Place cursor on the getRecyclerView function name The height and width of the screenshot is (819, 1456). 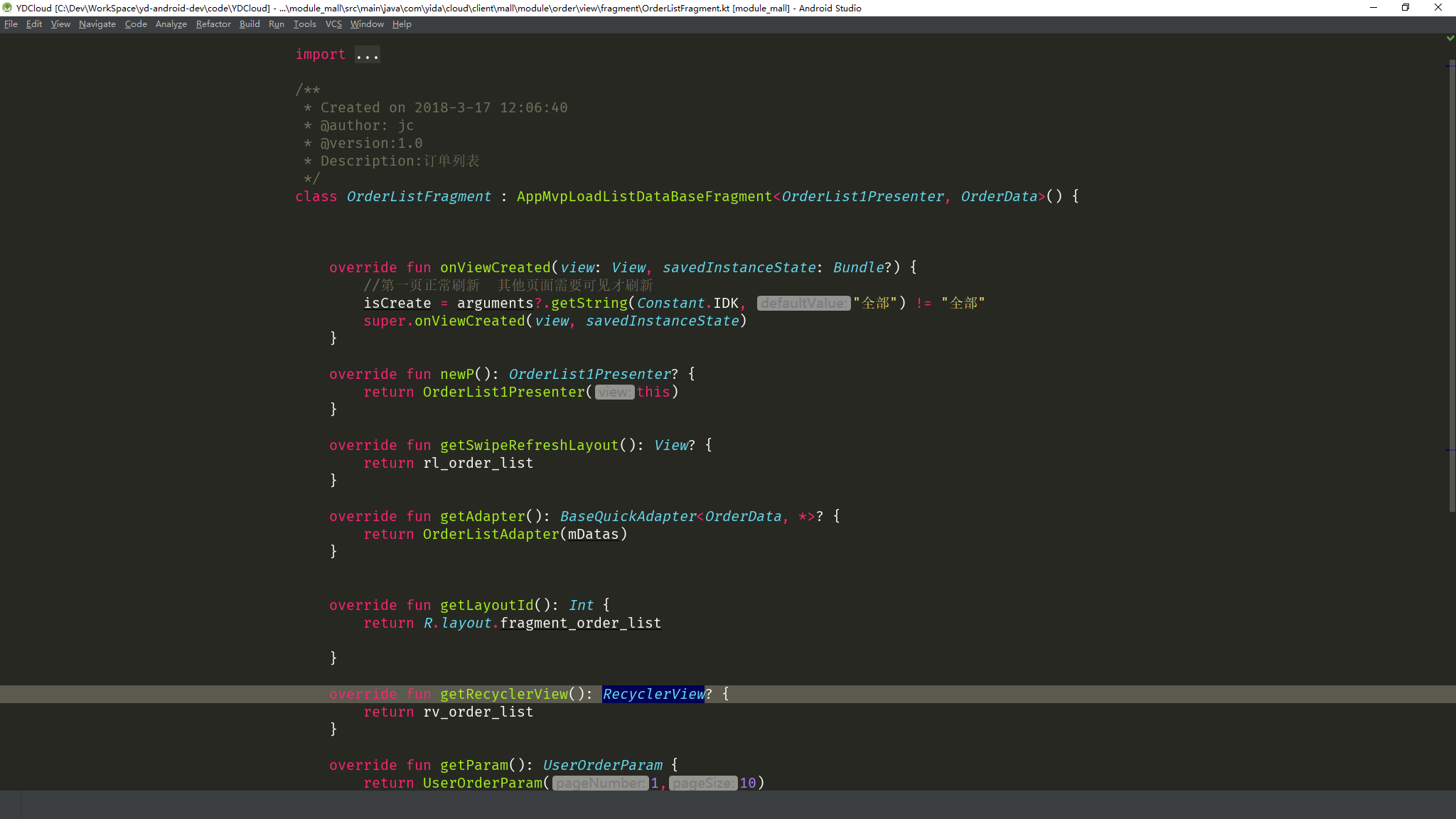(x=505, y=694)
